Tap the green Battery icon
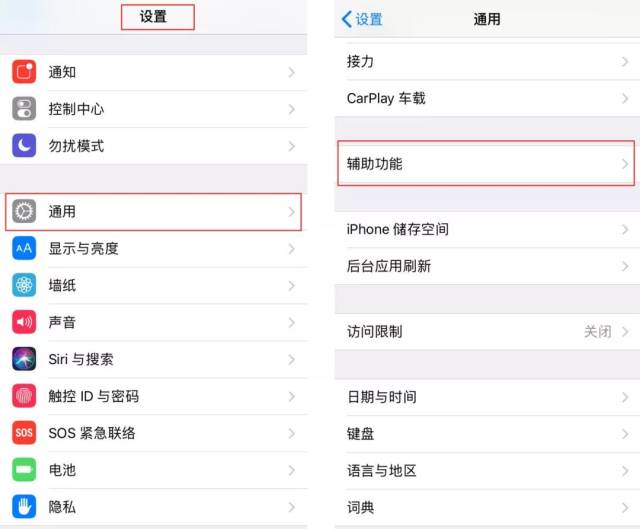This screenshot has height=529, width=640. click(24, 470)
